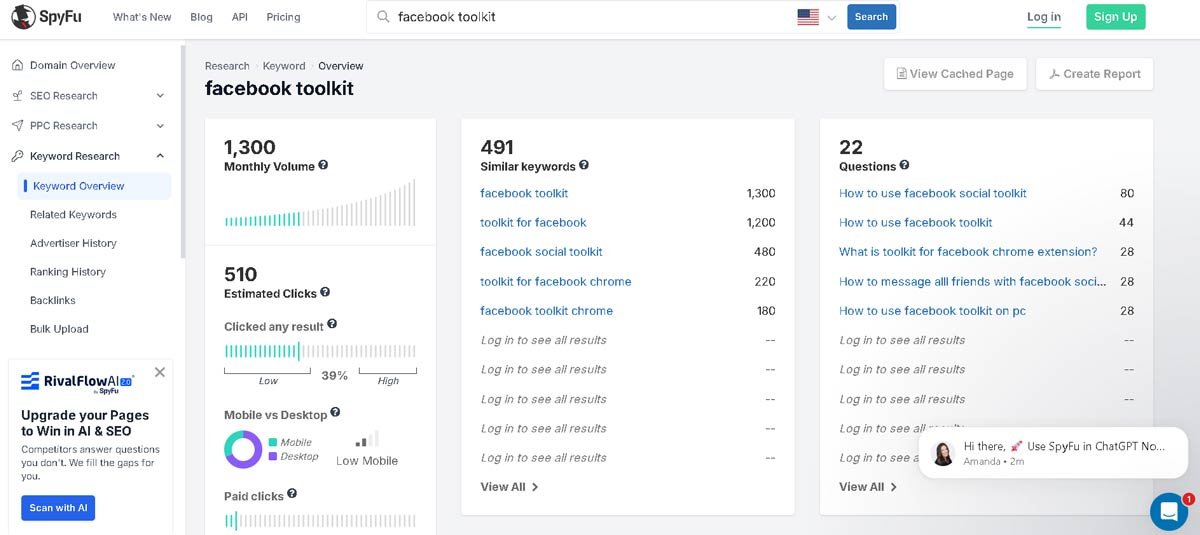Click the Estimated Clicks help icon
Viewport: 1200px width, 535px height.
(x=325, y=293)
